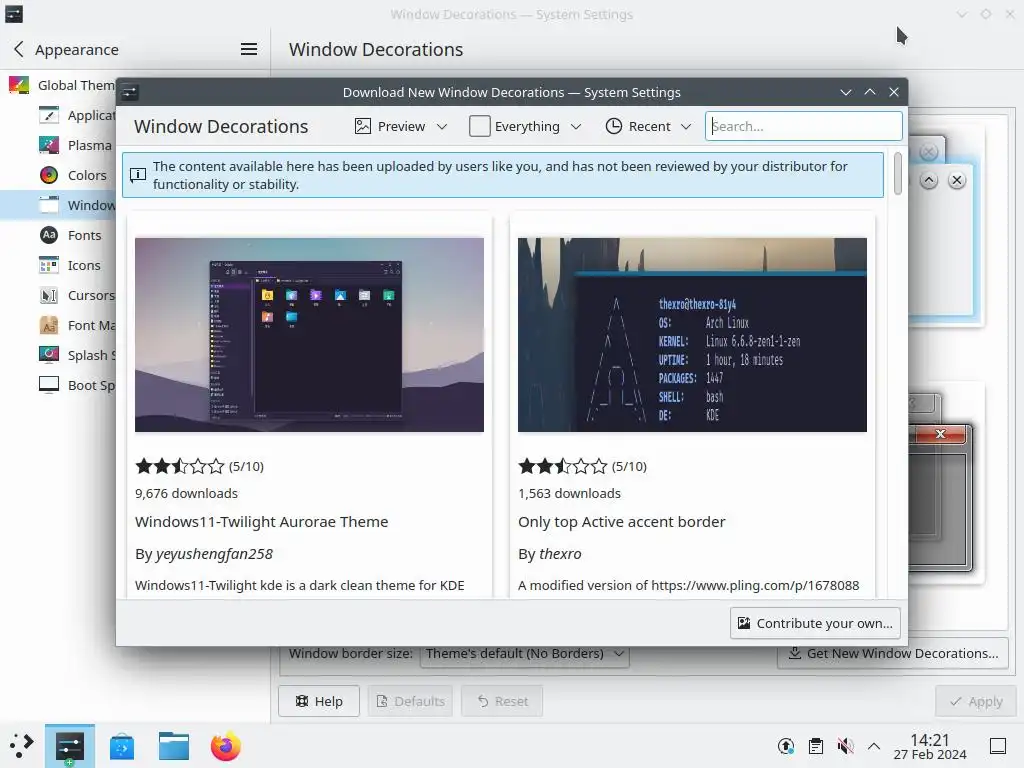
Task: Click the Windows11-Twilight Aurorae Theme title
Action: (261, 522)
